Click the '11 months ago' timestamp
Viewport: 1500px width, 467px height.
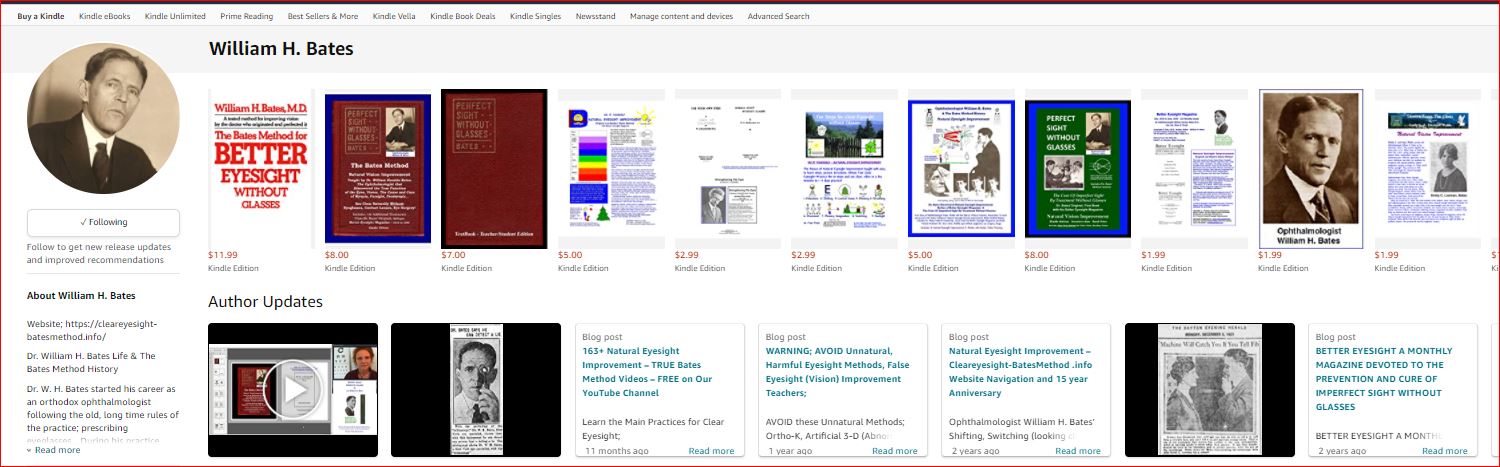tap(616, 451)
